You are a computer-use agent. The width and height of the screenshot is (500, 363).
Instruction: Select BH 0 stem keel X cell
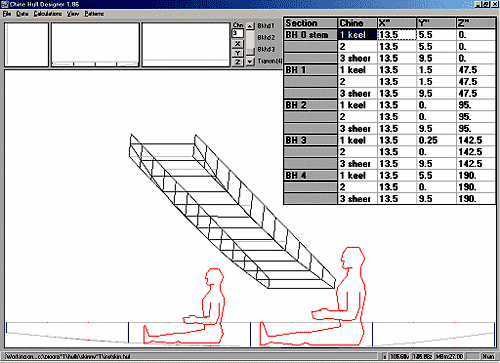point(397,35)
